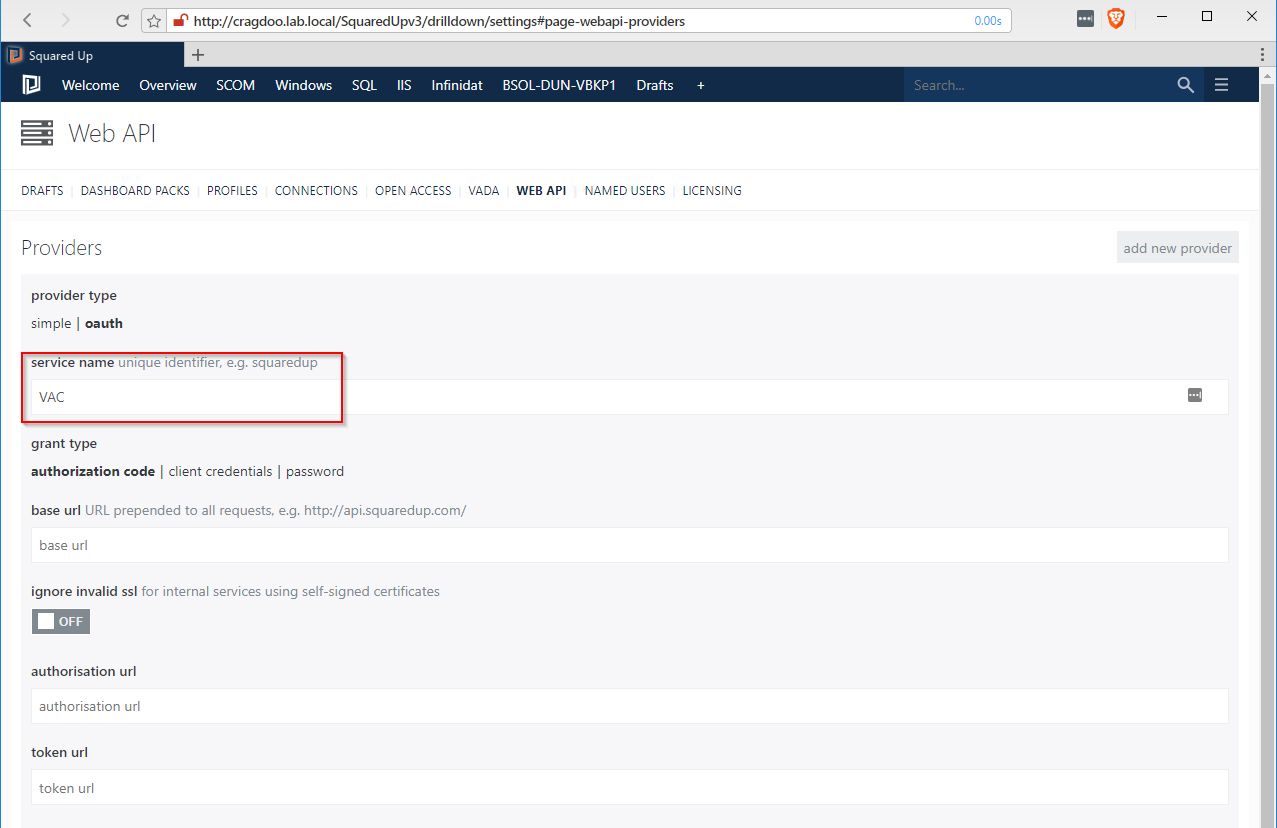This screenshot has width=1277, height=828.
Task: Switch to the CONNECTIONS tab
Action: pos(316,190)
